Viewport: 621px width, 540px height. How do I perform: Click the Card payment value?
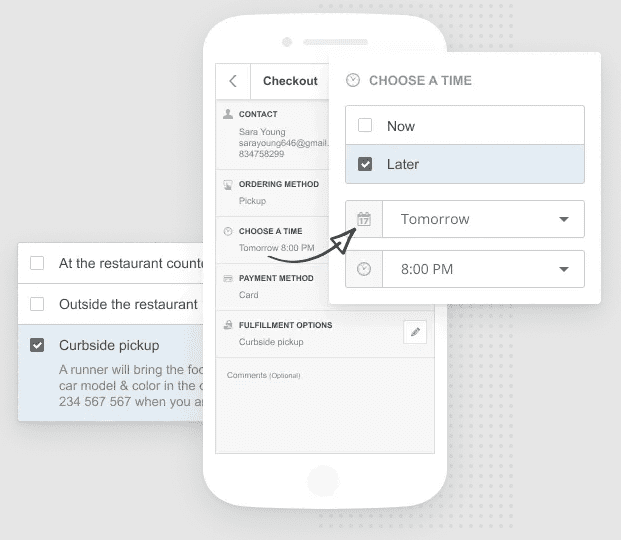(x=248, y=295)
